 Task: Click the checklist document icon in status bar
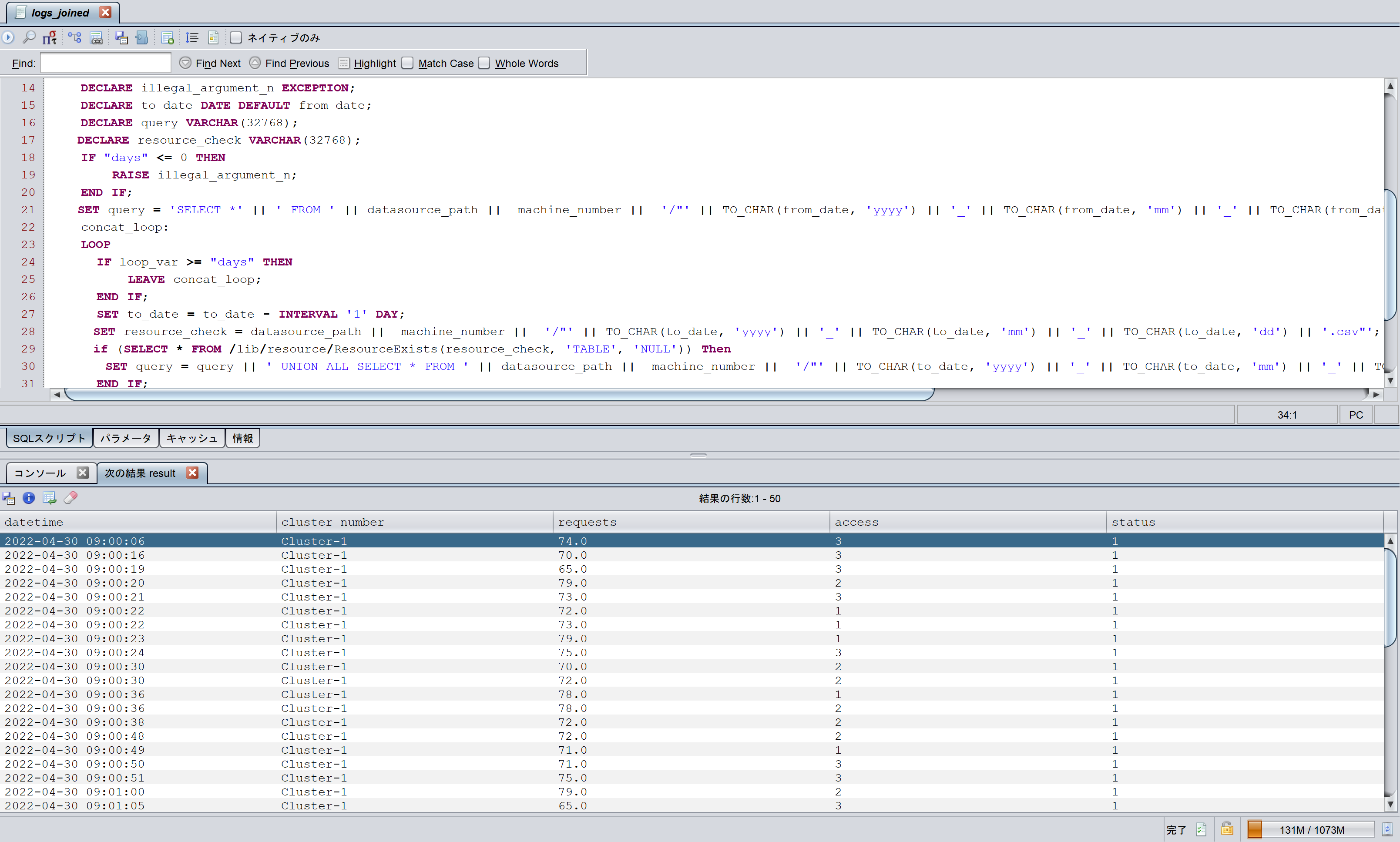[1201, 829]
